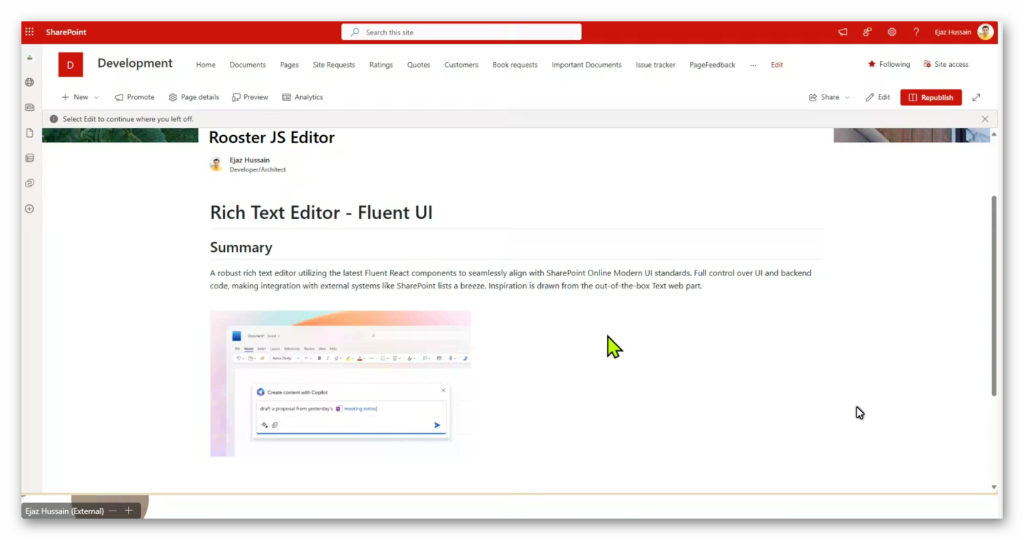Viewport: 1024px width, 540px height.
Task: Click the Ejaz Hussain (External) tab label
Action: [65, 511]
